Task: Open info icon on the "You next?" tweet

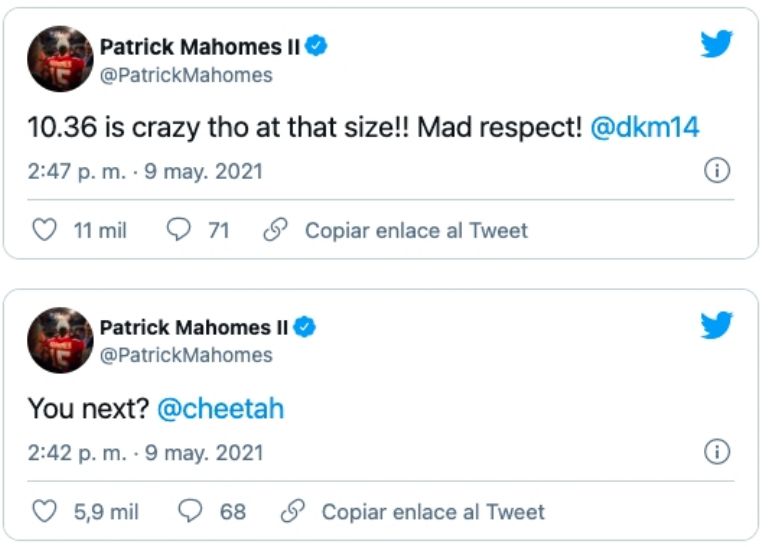Action: click(x=716, y=453)
